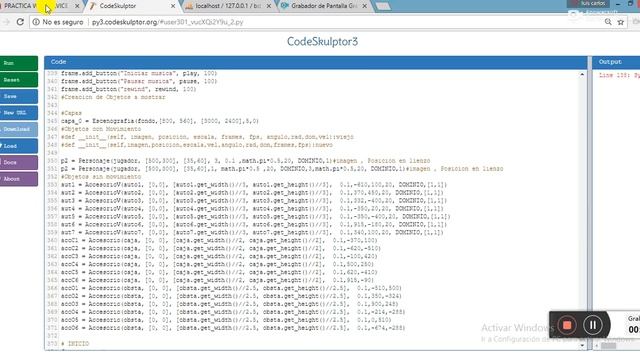
Task: Click the line 350 'p2 = Personaje' code
Action: pos(245,161)
